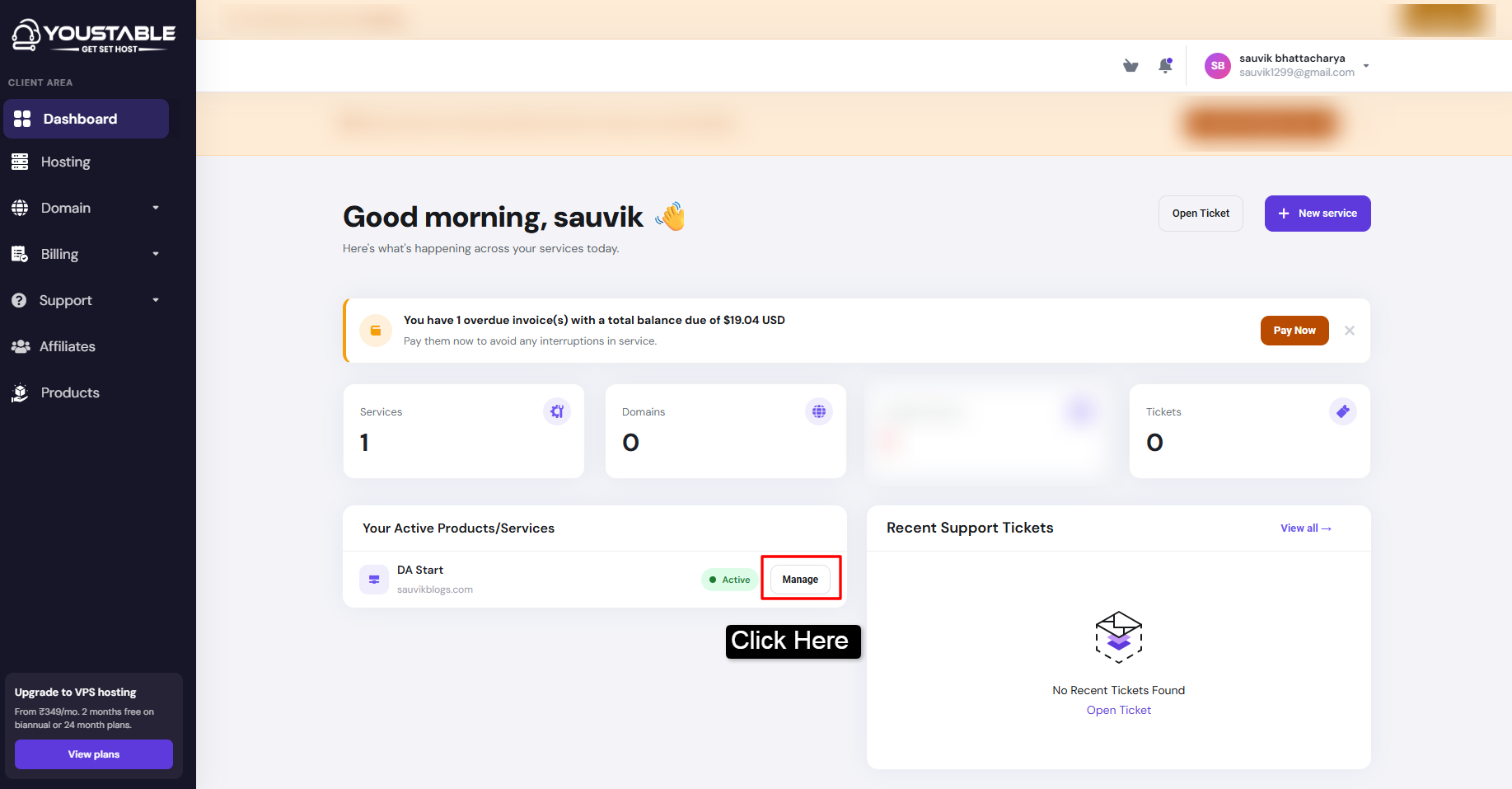Open the Dashboard sidebar item
Screen dimensions: 1512x789
(87, 119)
